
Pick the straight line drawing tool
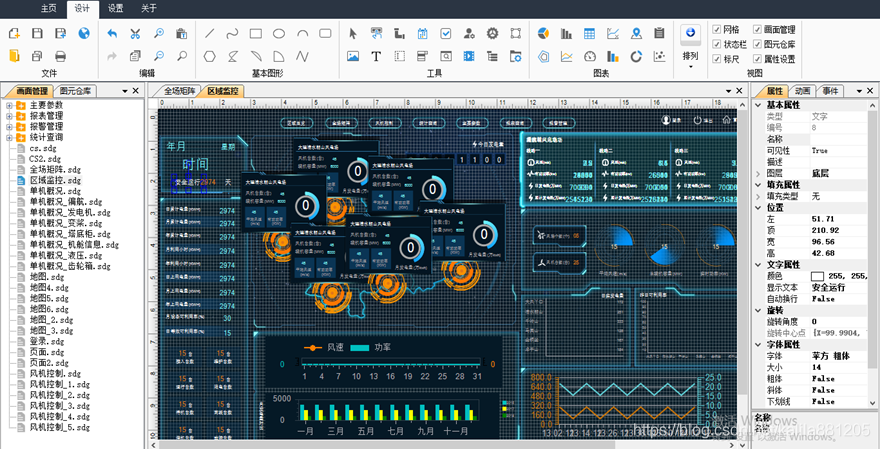[x=210, y=33]
